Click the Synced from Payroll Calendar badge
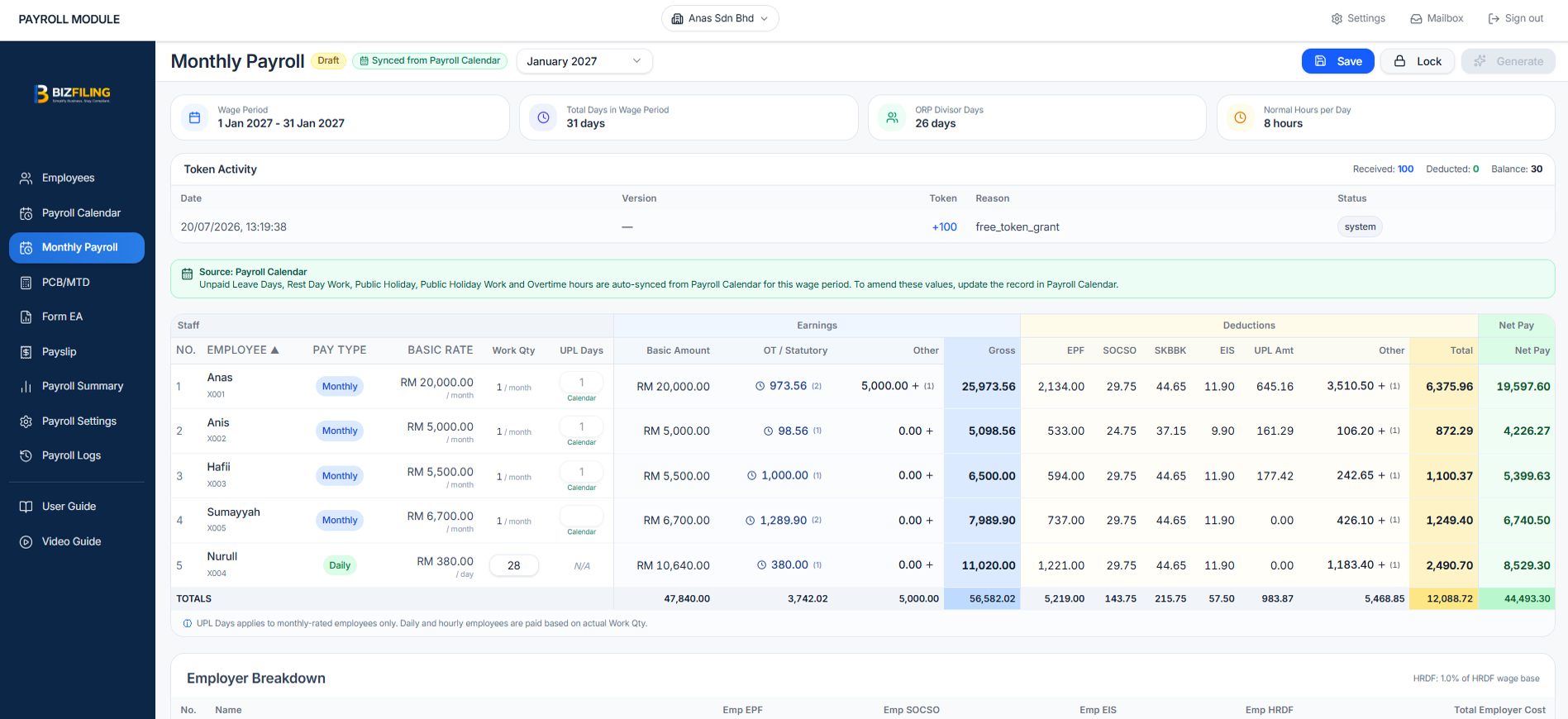 pos(430,60)
